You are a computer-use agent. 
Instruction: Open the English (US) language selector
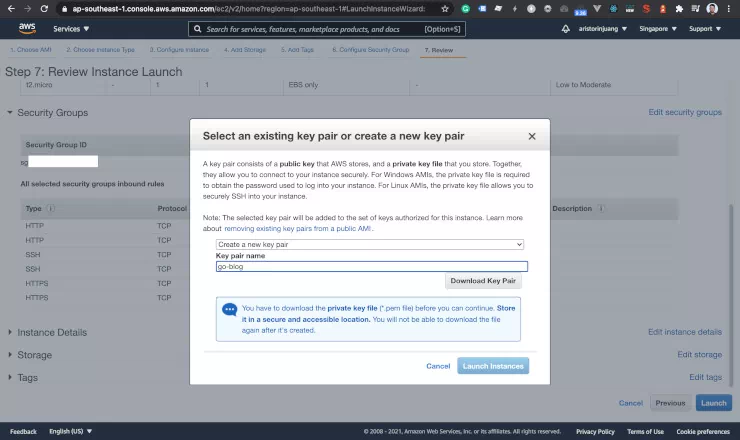click(x=71, y=431)
